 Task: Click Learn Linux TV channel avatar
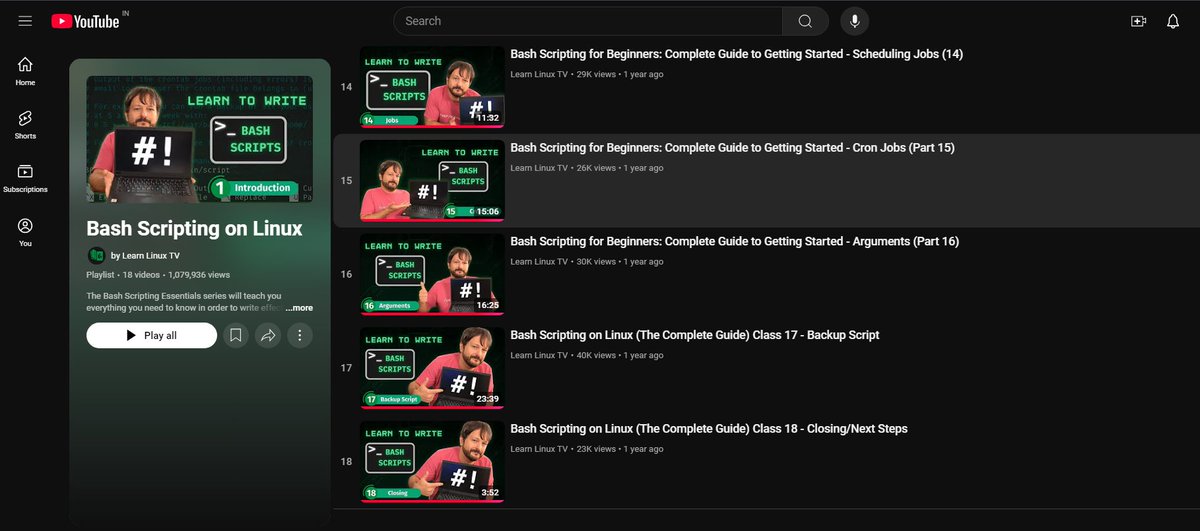coord(96,255)
